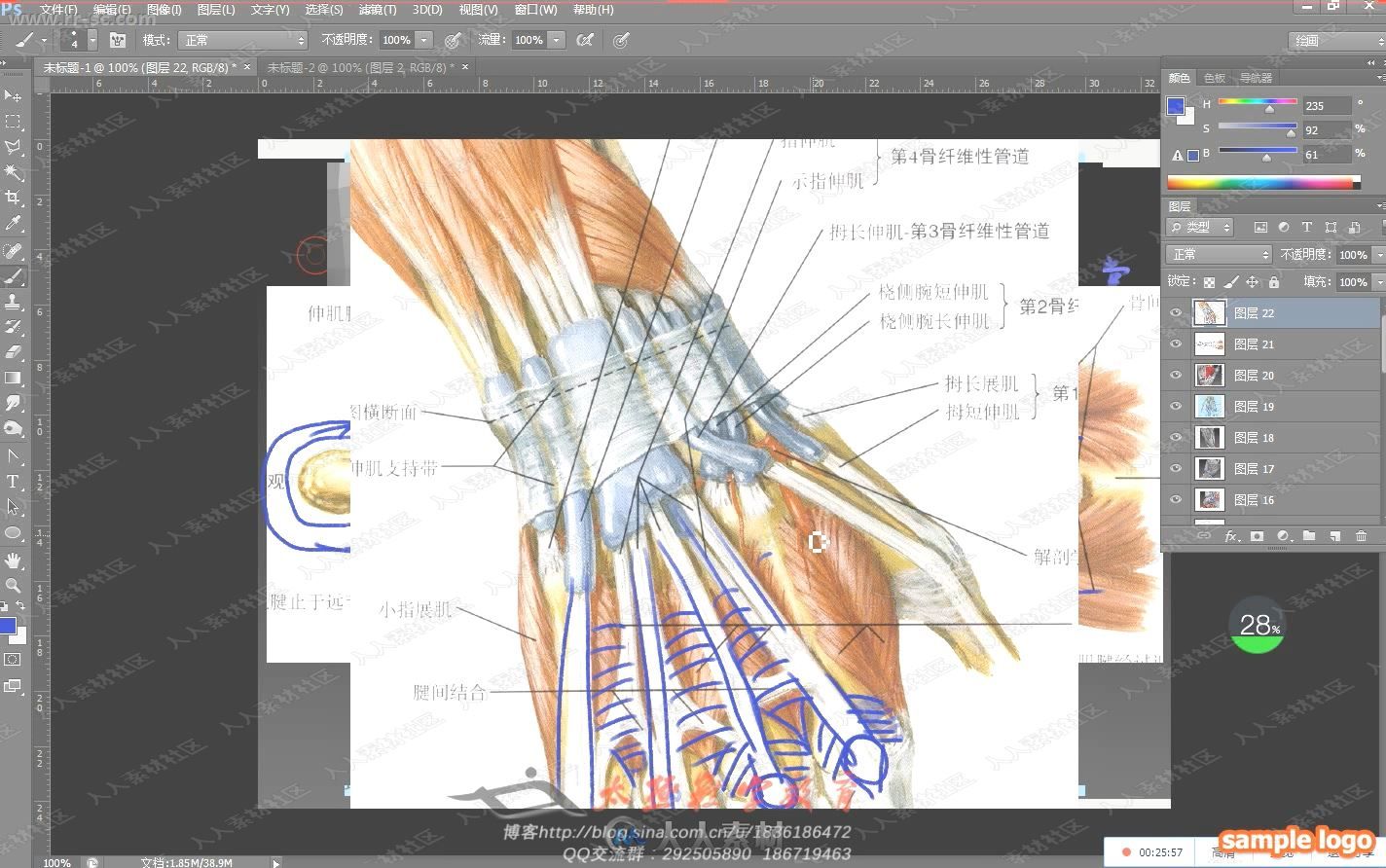Open layer 填充 fill dropdown arrow
Viewport: 1386px width, 868px height.
1379,282
